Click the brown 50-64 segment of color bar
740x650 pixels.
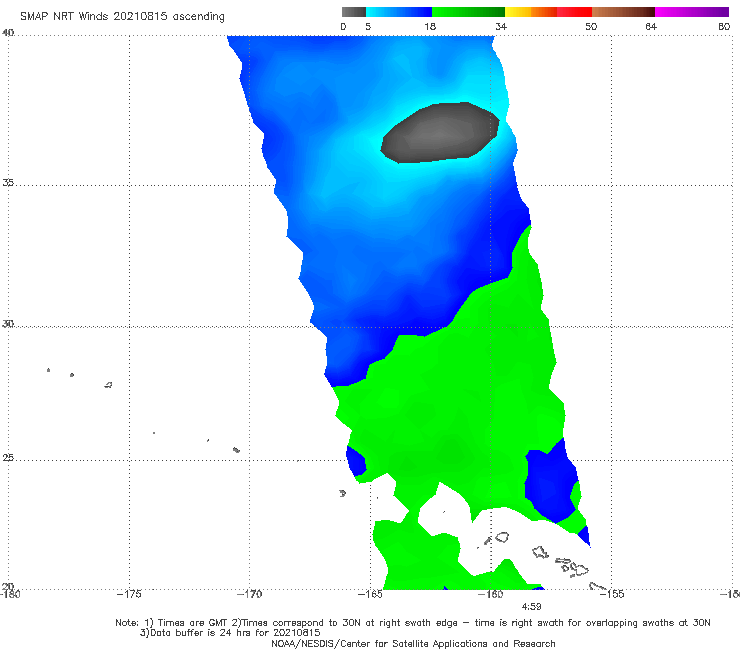tap(623, 12)
